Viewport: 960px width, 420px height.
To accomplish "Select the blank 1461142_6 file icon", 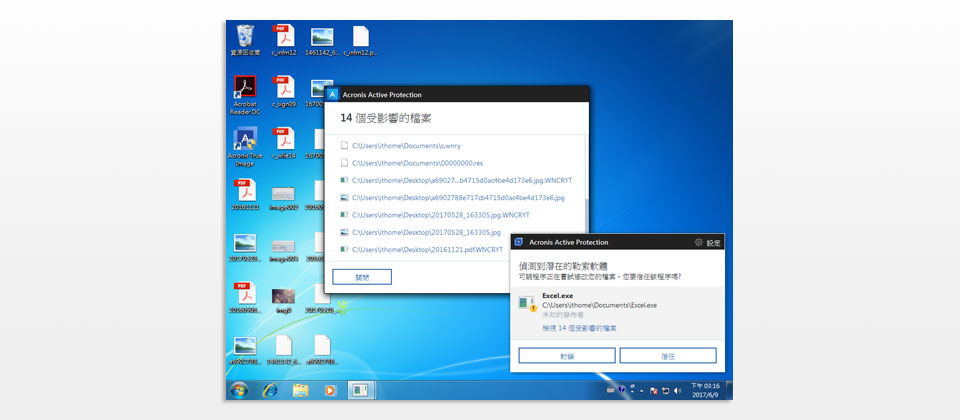I will pyautogui.click(x=283, y=350).
